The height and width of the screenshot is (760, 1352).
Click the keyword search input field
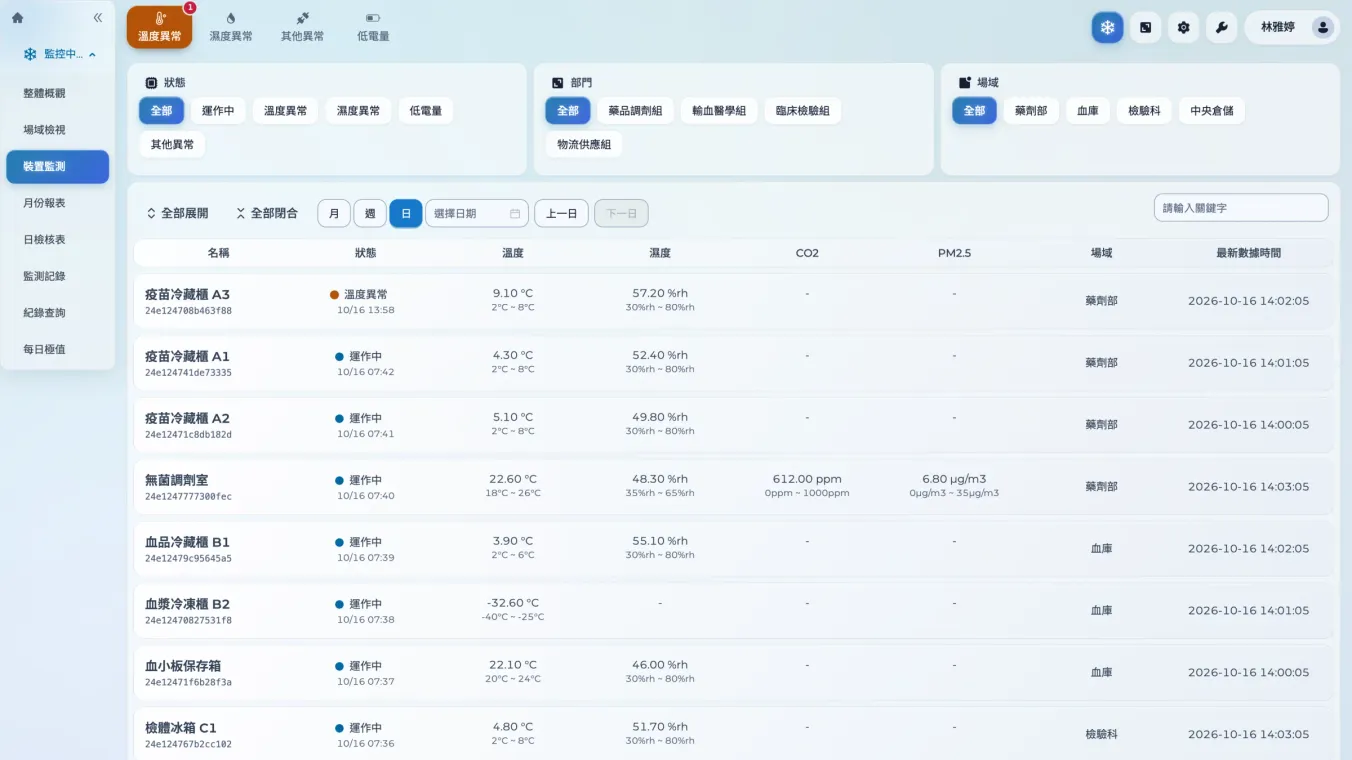click(1241, 208)
